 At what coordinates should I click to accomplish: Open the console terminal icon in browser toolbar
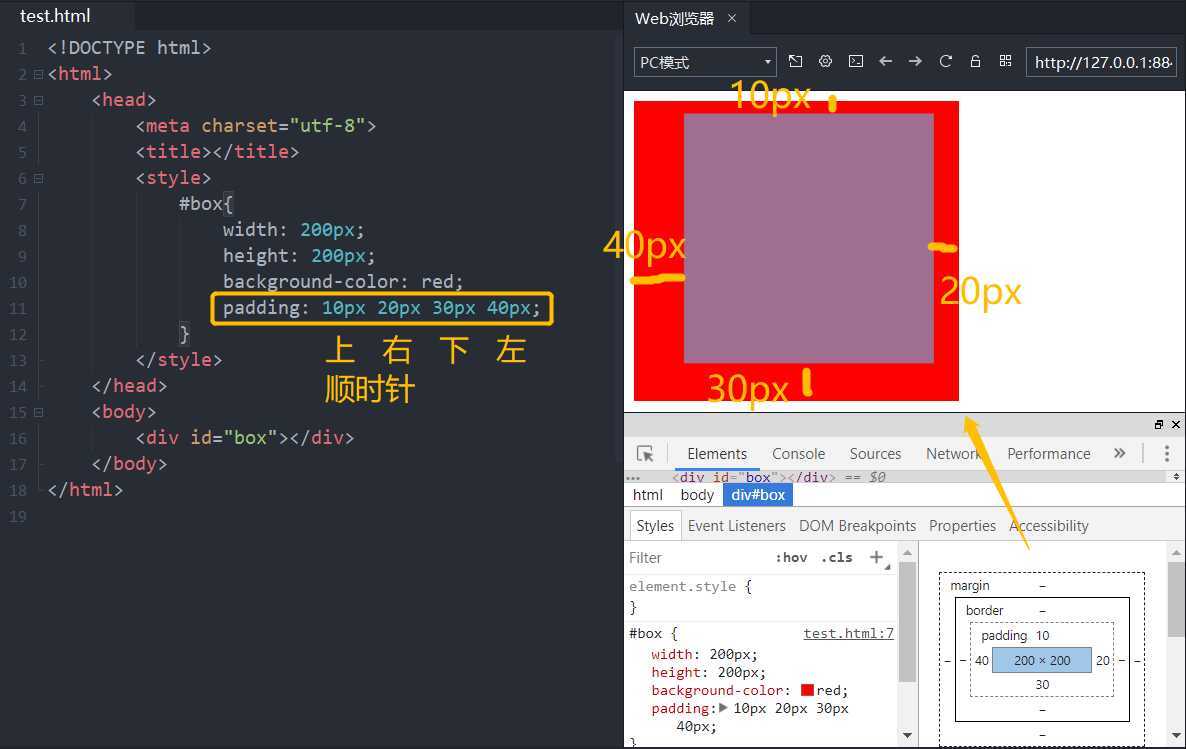point(855,61)
